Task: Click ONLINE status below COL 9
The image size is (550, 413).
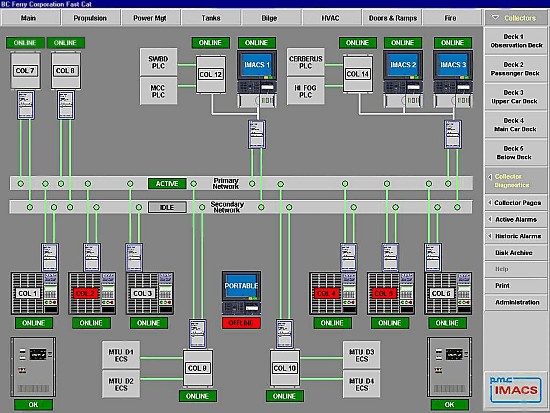Action: point(197,396)
